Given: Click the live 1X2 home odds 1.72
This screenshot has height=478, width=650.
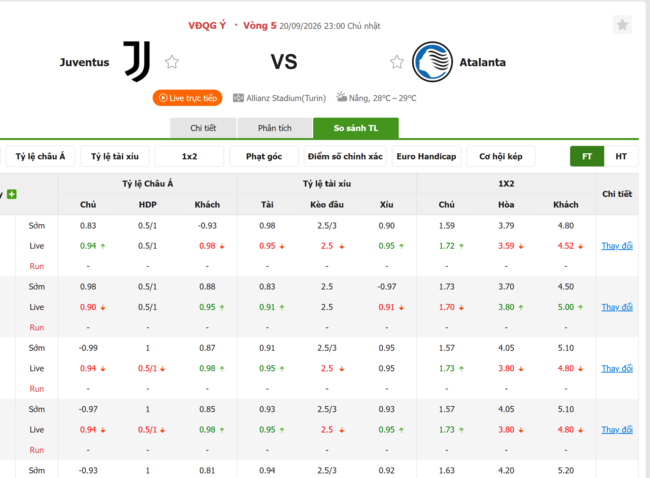Looking at the screenshot, I should (x=446, y=246).
